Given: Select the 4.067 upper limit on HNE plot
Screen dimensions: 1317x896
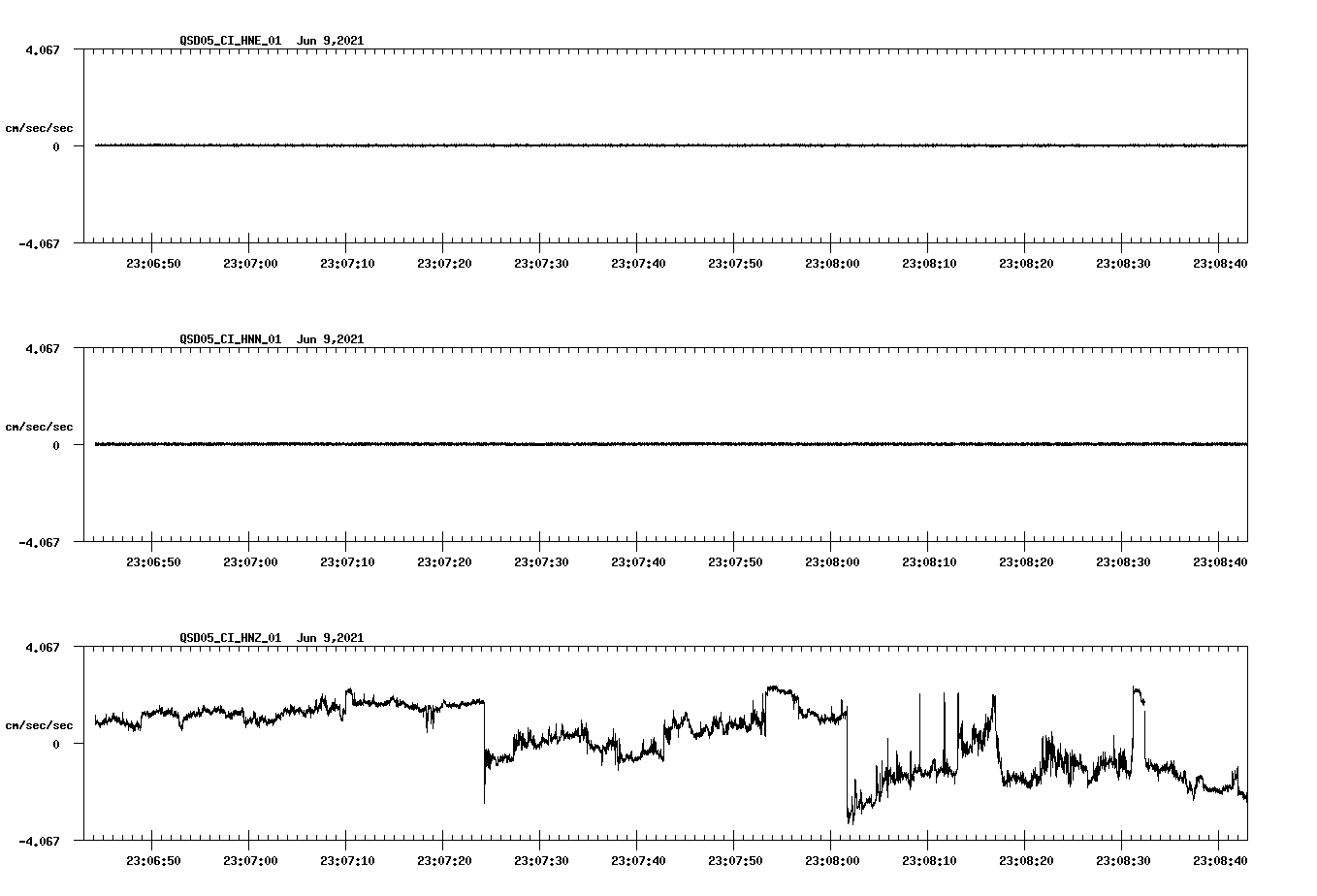Looking at the screenshot, I should (x=42, y=49).
